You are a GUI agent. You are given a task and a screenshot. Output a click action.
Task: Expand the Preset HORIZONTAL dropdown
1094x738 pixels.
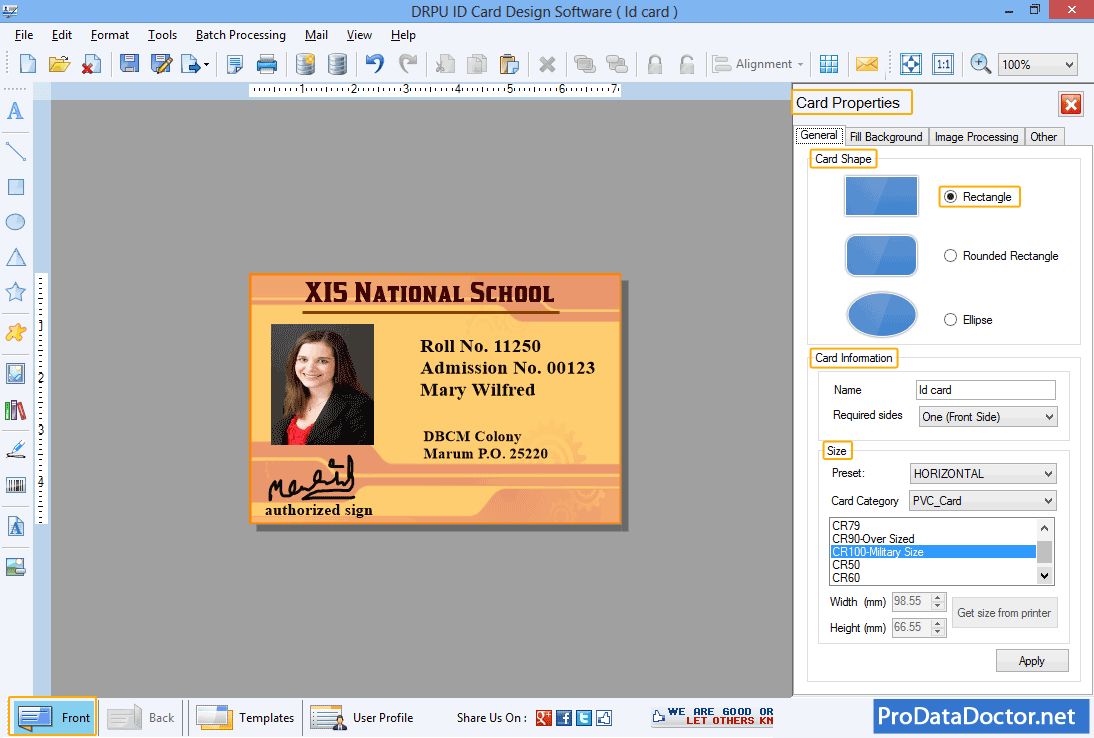[983, 474]
